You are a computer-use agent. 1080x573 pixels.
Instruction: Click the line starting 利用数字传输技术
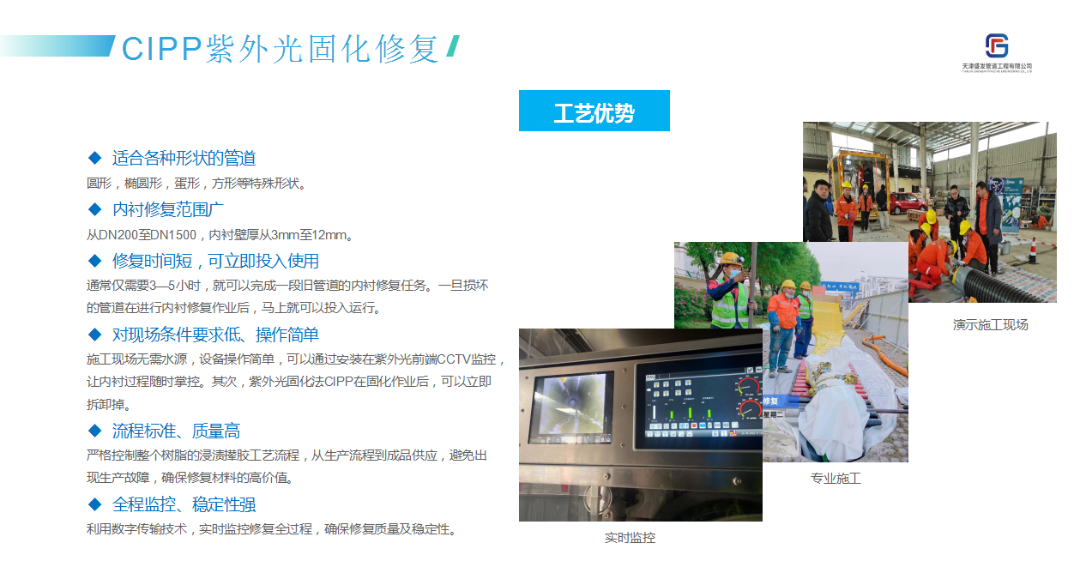273,529
